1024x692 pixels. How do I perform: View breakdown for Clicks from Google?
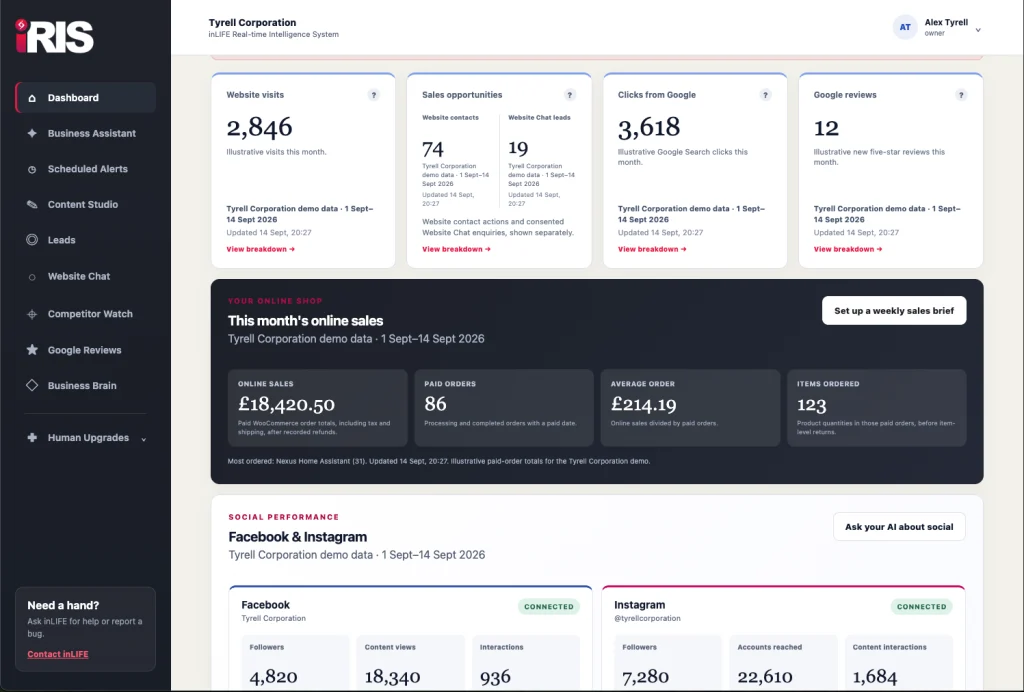click(652, 249)
